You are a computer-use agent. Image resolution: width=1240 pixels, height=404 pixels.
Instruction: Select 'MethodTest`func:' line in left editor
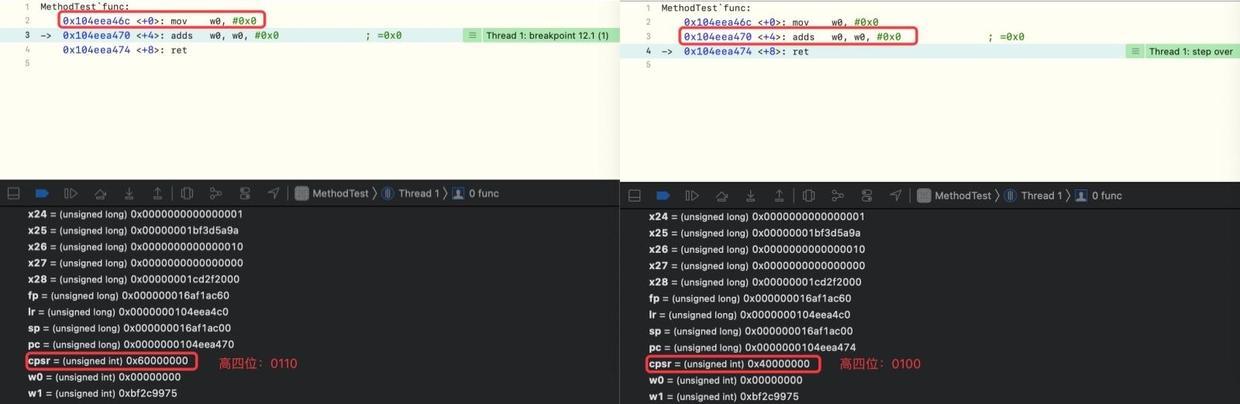point(85,7)
